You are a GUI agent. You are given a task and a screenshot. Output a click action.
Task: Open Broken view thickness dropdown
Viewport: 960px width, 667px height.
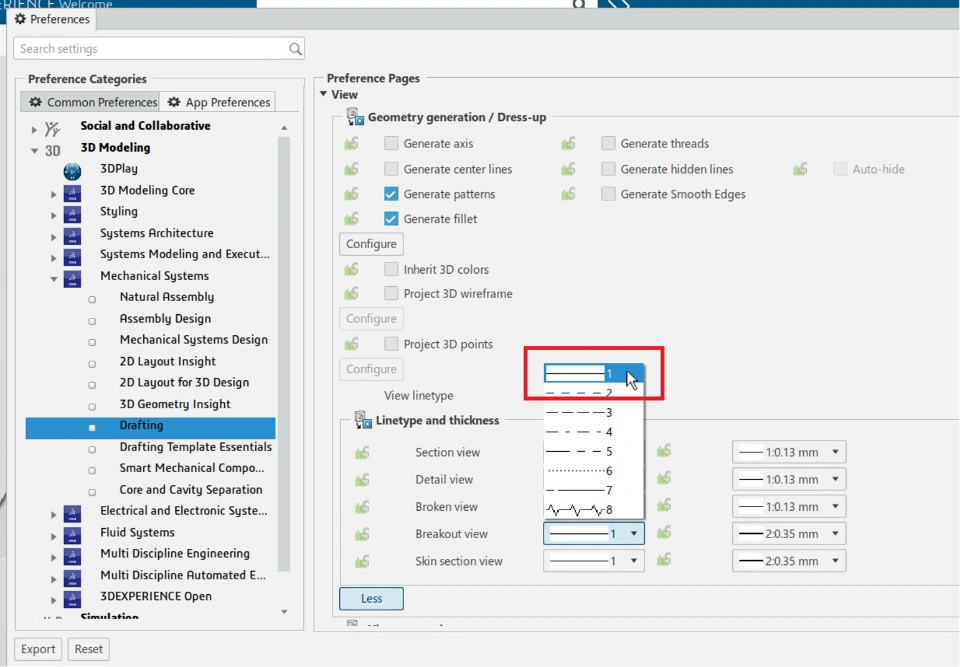[x=789, y=507]
